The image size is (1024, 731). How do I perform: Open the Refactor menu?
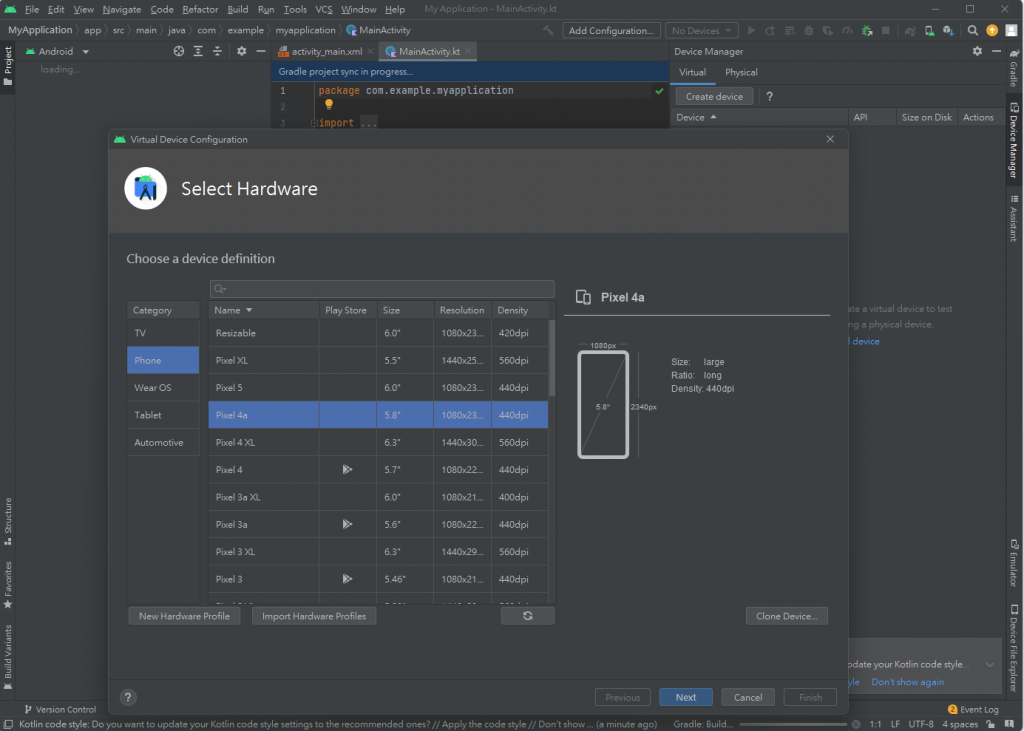[200, 9]
